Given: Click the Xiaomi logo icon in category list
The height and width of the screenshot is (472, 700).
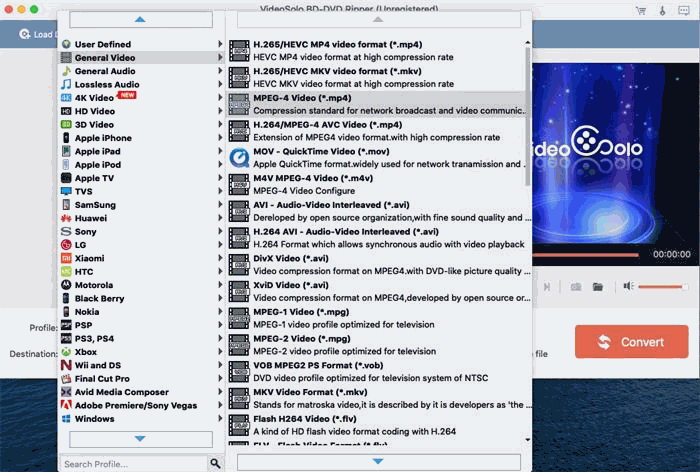Looking at the screenshot, I should (66, 258).
